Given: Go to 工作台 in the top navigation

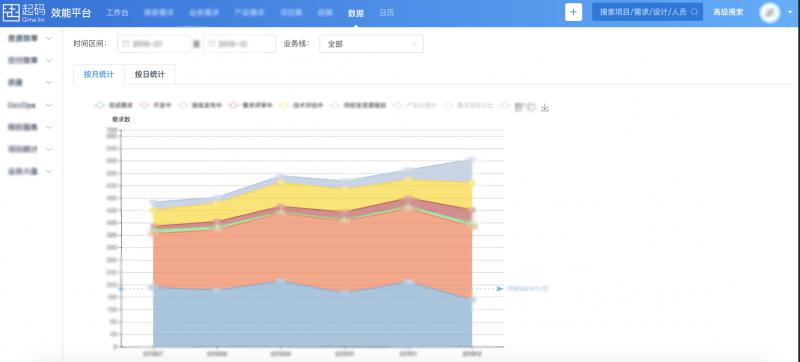Looking at the screenshot, I should click(x=117, y=13).
